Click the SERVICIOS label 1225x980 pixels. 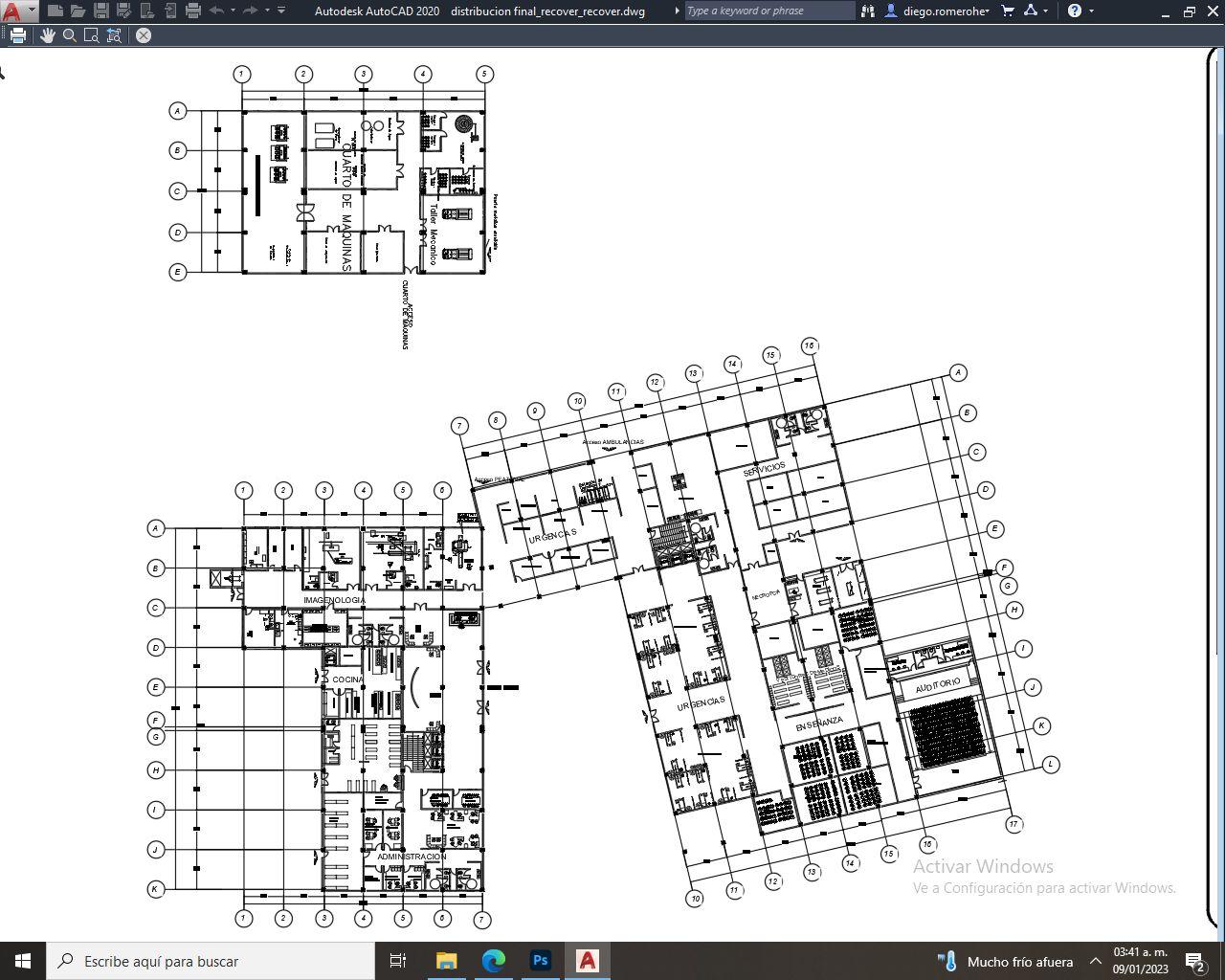point(765,470)
